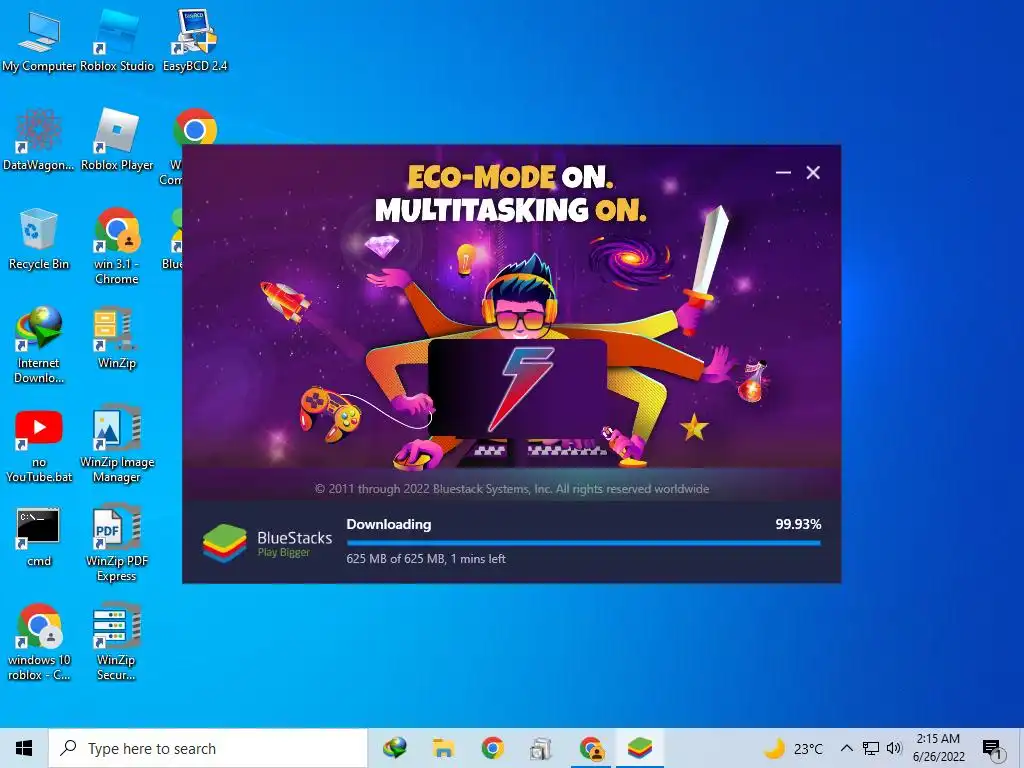Viewport: 1024px width, 768px height.
Task: Launch Internet Download Manager desktop shortcut
Action: coord(39,345)
